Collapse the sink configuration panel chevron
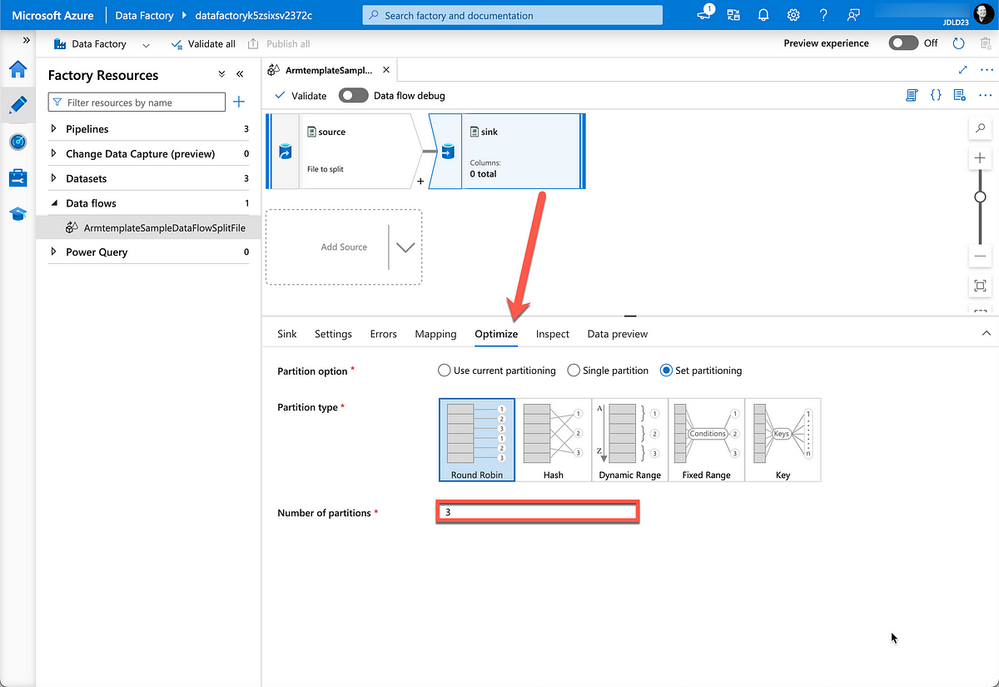This screenshot has width=999, height=687. (x=986, y=333)
